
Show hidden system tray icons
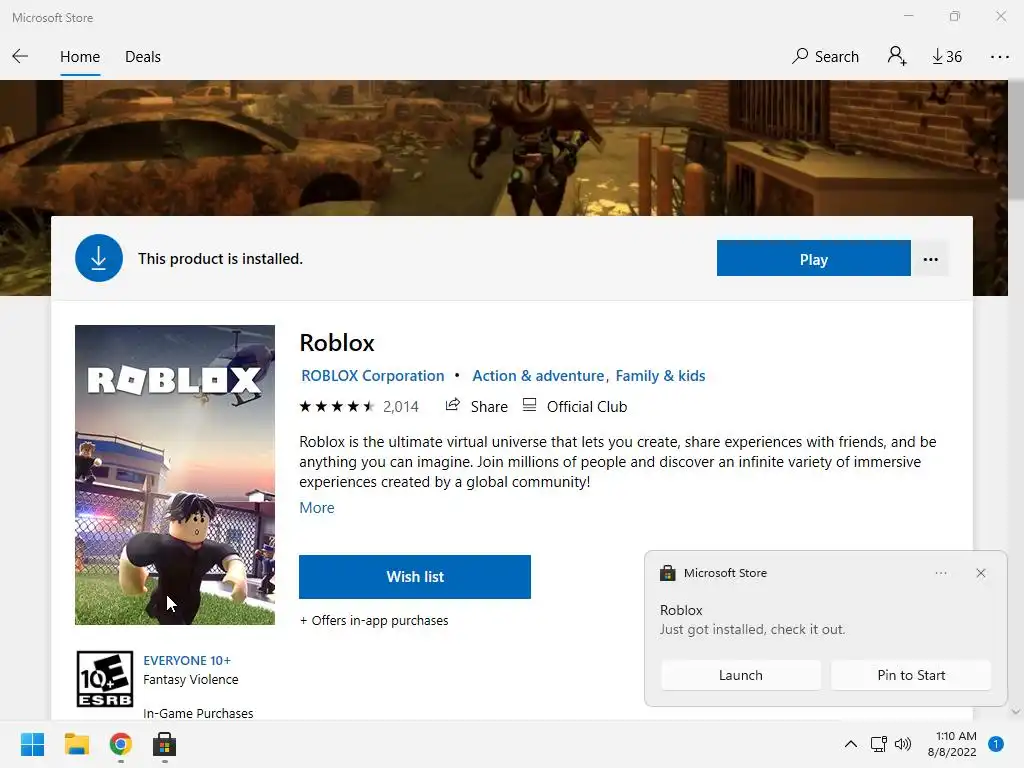tap(850, 744)
